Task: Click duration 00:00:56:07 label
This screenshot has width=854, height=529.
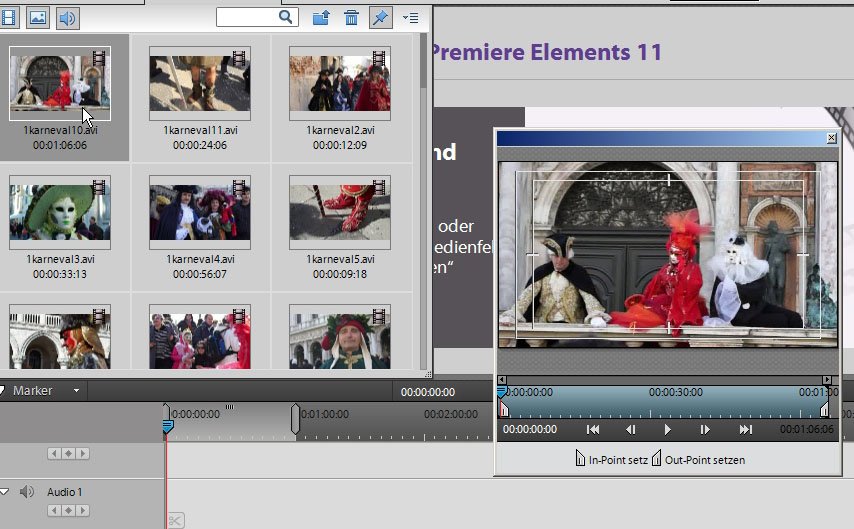Action: (x=200, y=275)
